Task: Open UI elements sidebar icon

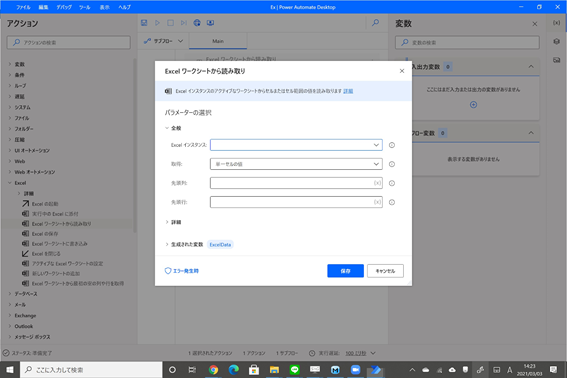Action: coord(557,41)
